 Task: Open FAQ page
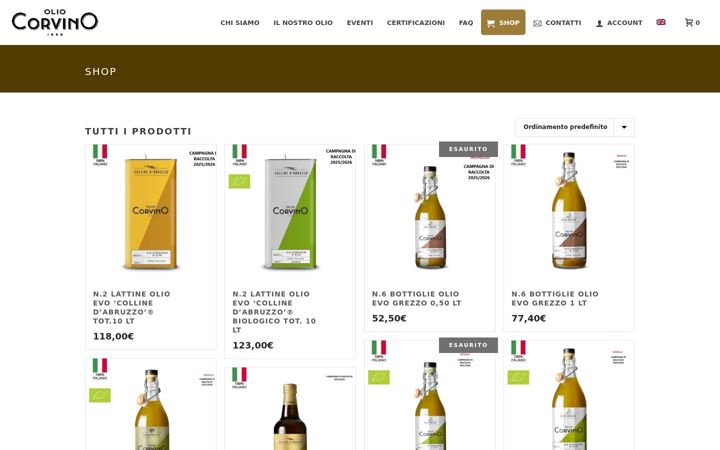pos(466,22)
